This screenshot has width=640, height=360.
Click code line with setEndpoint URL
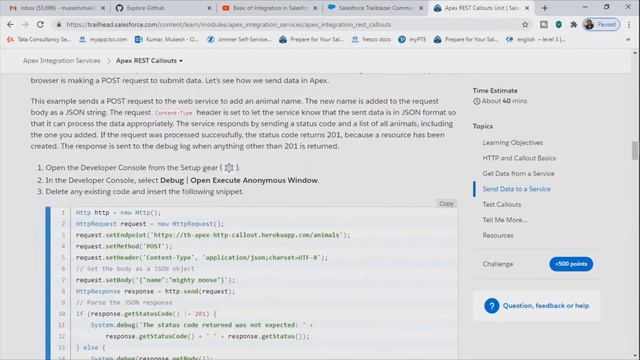[x=213, y=235]
